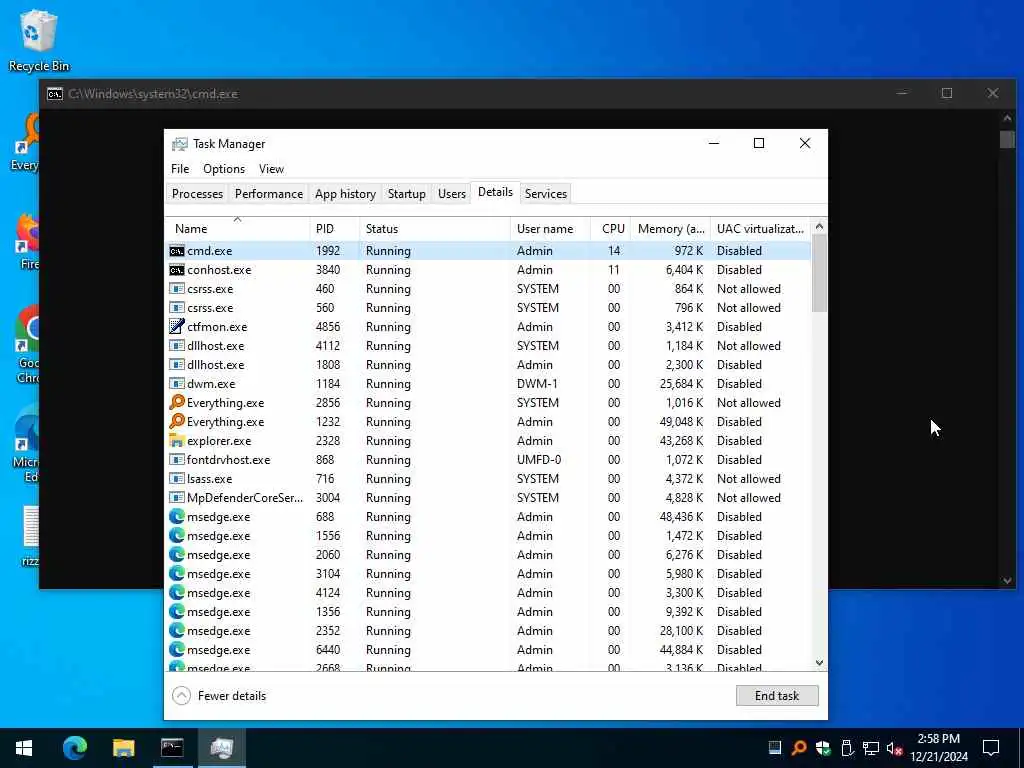Select the explorer.exe folder icon

pyautogui.click(x=176, y=441)
